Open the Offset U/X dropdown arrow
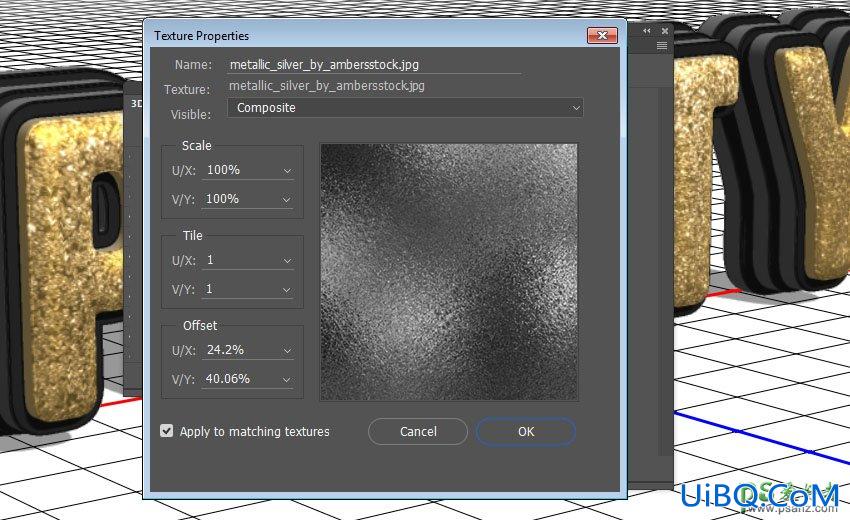The height and width of the screenshot is (520, 850). pyautogui.click(x=287, y=351)
